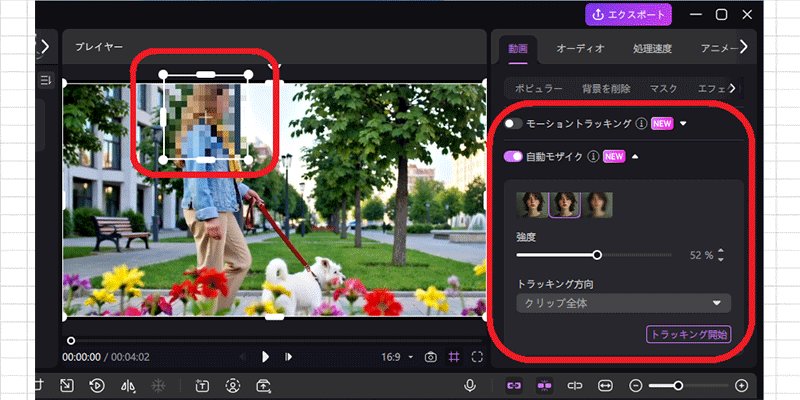Disable the 自動モザイク toggle
The height and width of the screenshot is (400, 800).
tap(513, 157)
